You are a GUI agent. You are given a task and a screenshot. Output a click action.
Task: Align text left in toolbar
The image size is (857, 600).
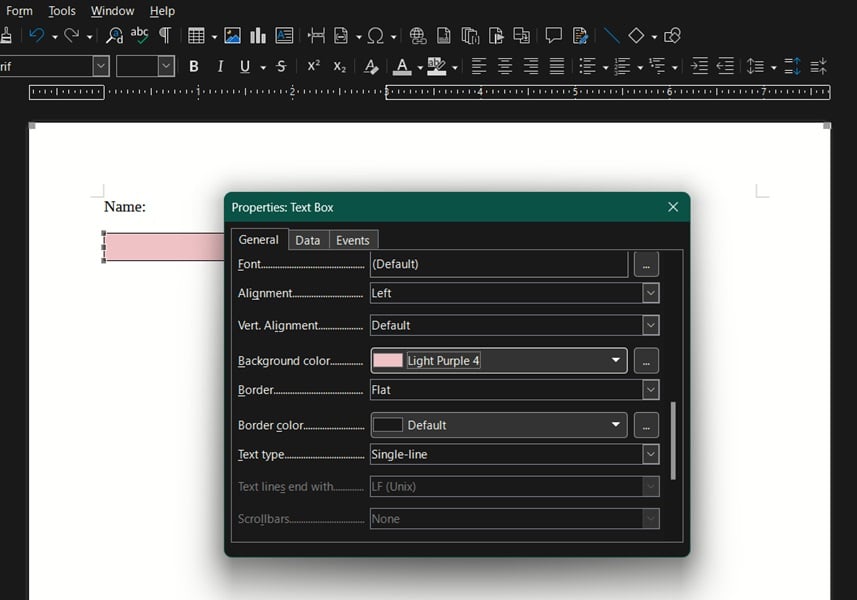coord(479,67)
